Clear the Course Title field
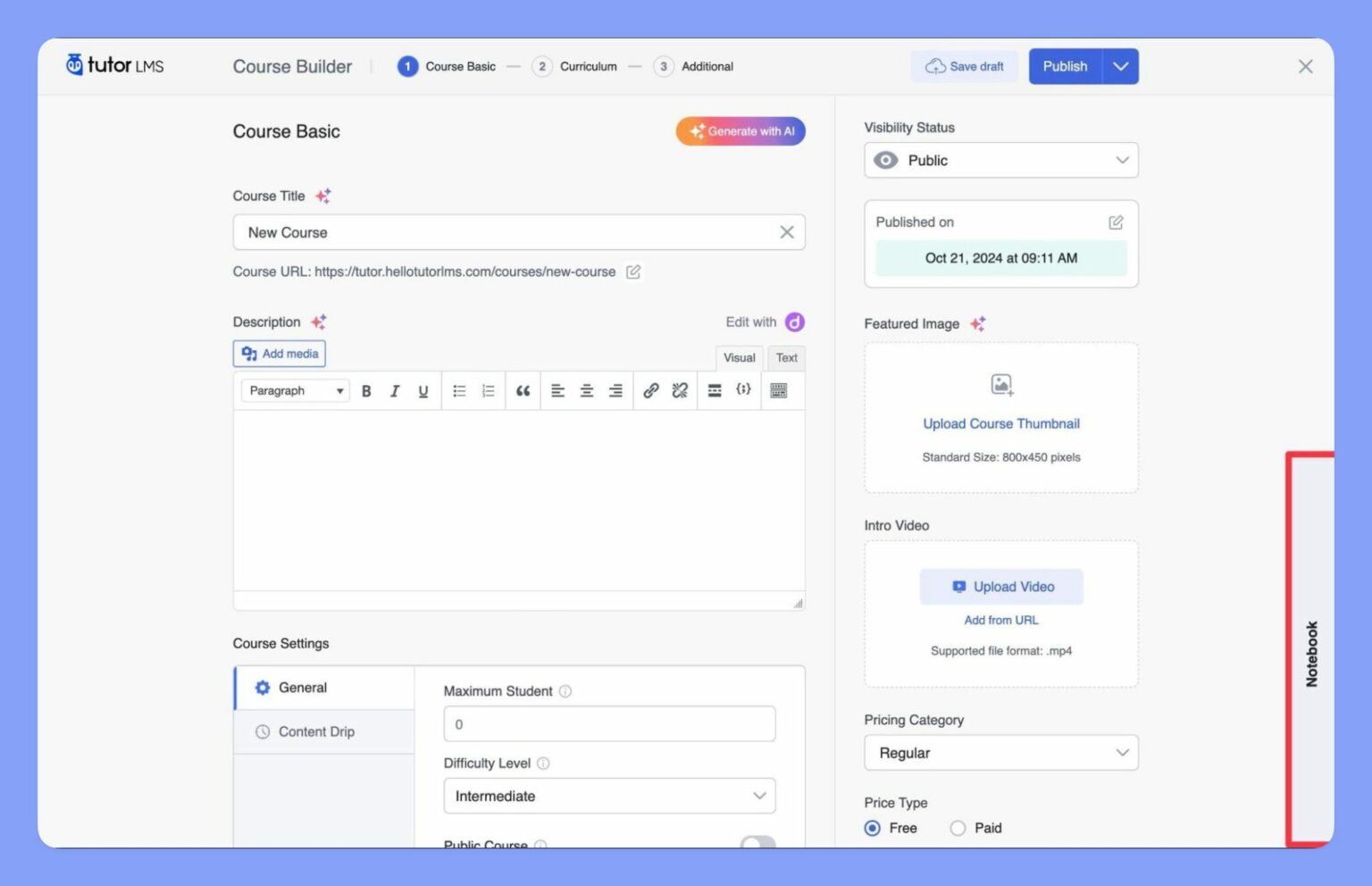The width and height of the screenshot is (1372, 886). click(786, 232)
